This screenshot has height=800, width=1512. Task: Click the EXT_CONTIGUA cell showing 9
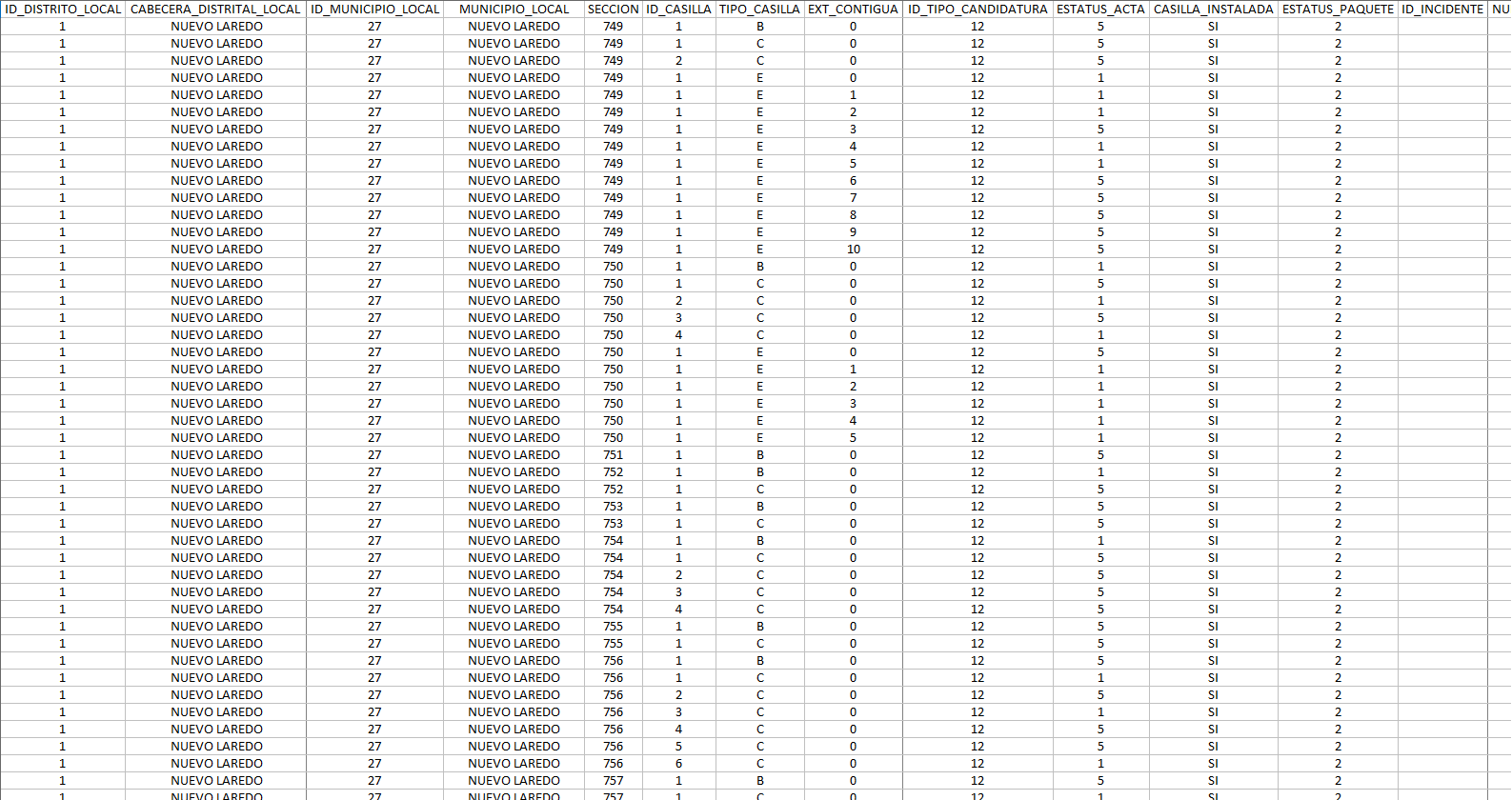coord(853,232)
